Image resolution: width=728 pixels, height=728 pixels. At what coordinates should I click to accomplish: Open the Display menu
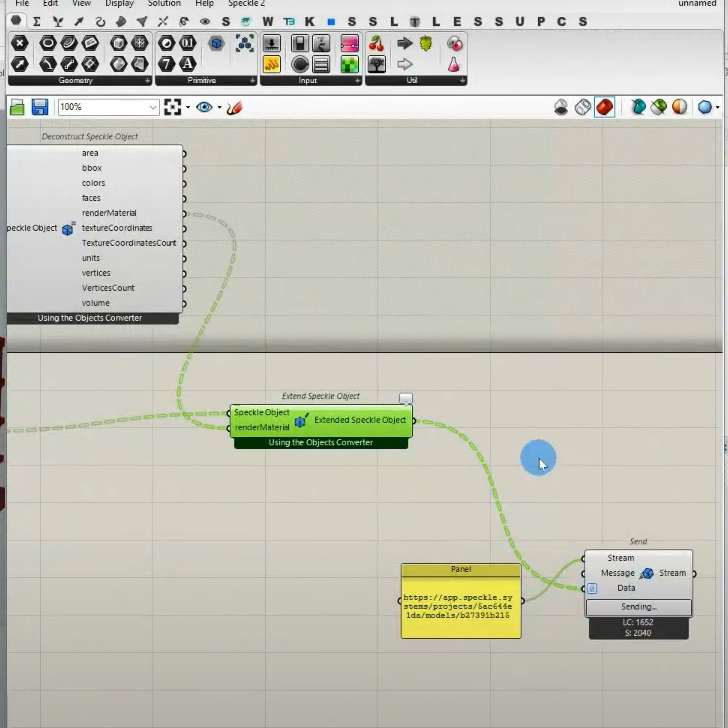pos(119,4)
